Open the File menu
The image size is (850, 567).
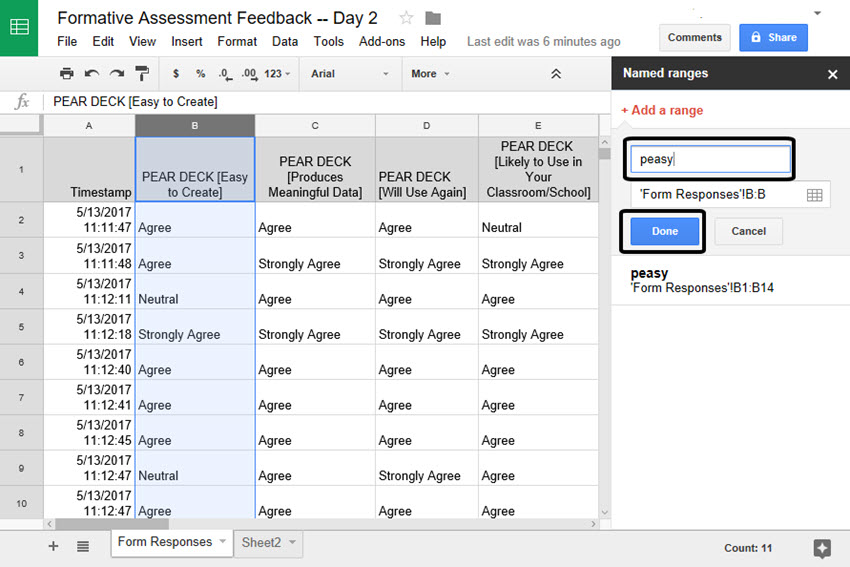point(67,42)
